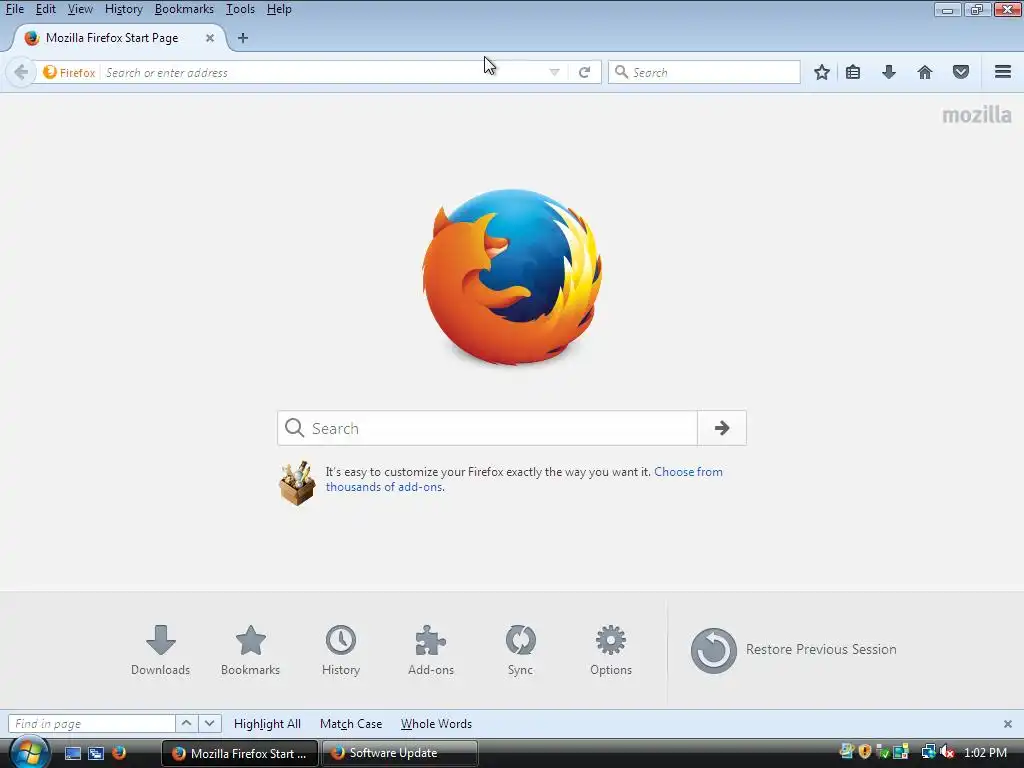Screen dimensions: 1024x768
Task: Click the Find in page field
Action: [91, 724]
